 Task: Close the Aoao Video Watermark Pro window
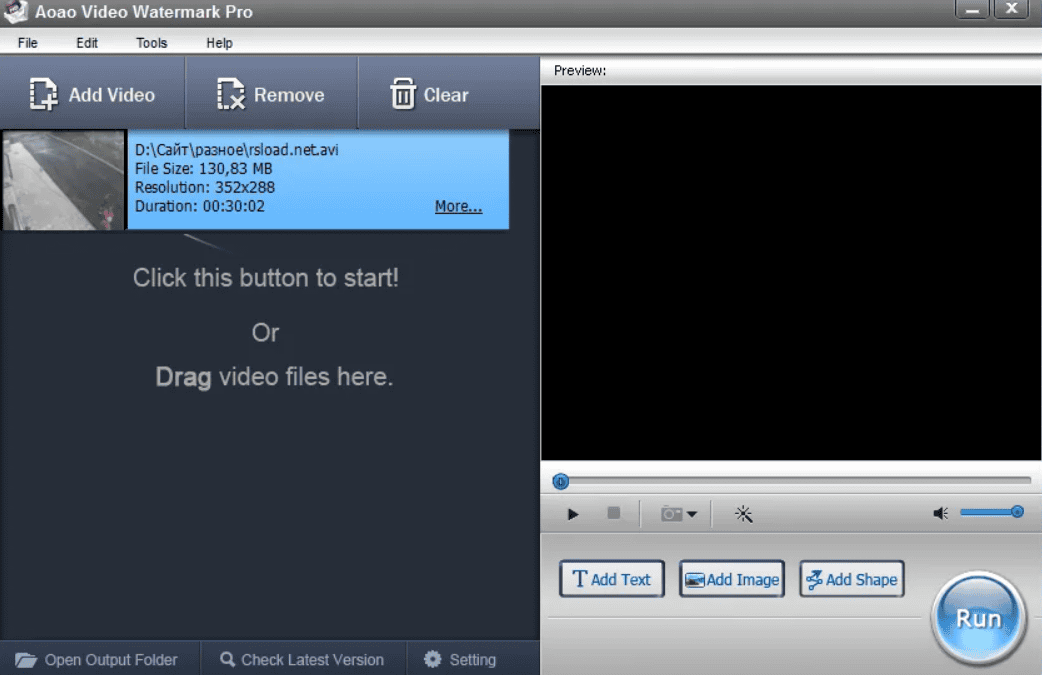1011,9
